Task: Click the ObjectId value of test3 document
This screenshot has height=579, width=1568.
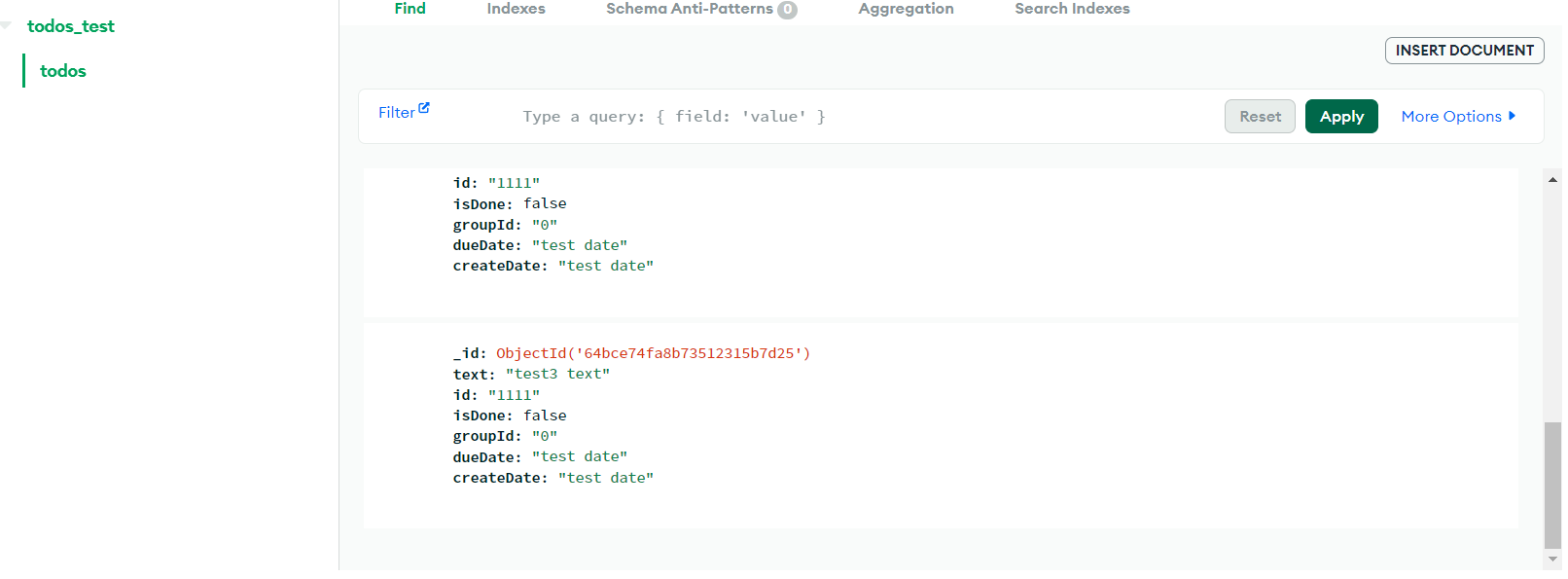Action: [653, 353]
